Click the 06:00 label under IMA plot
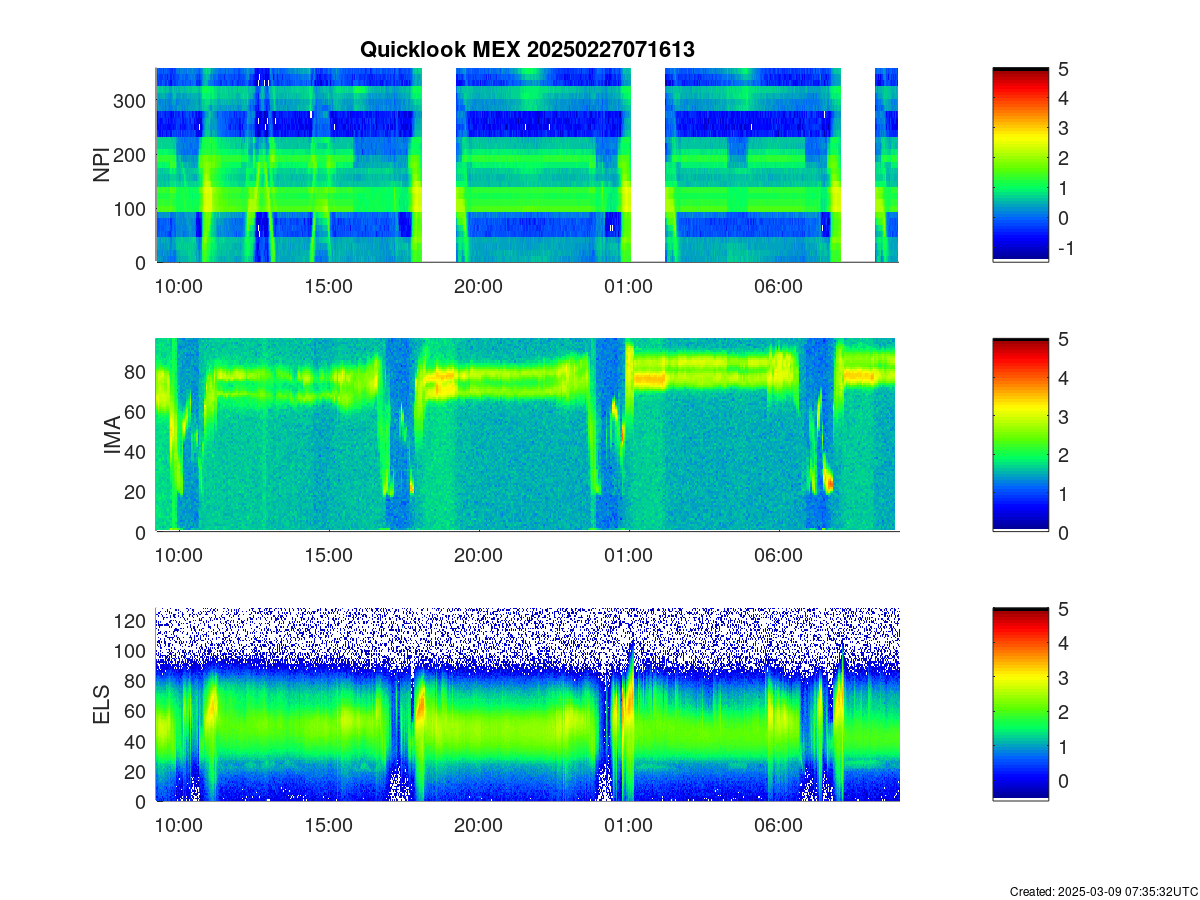This screenshot has height=900, width=1200. pyautogui.click(x=779, y=556)
